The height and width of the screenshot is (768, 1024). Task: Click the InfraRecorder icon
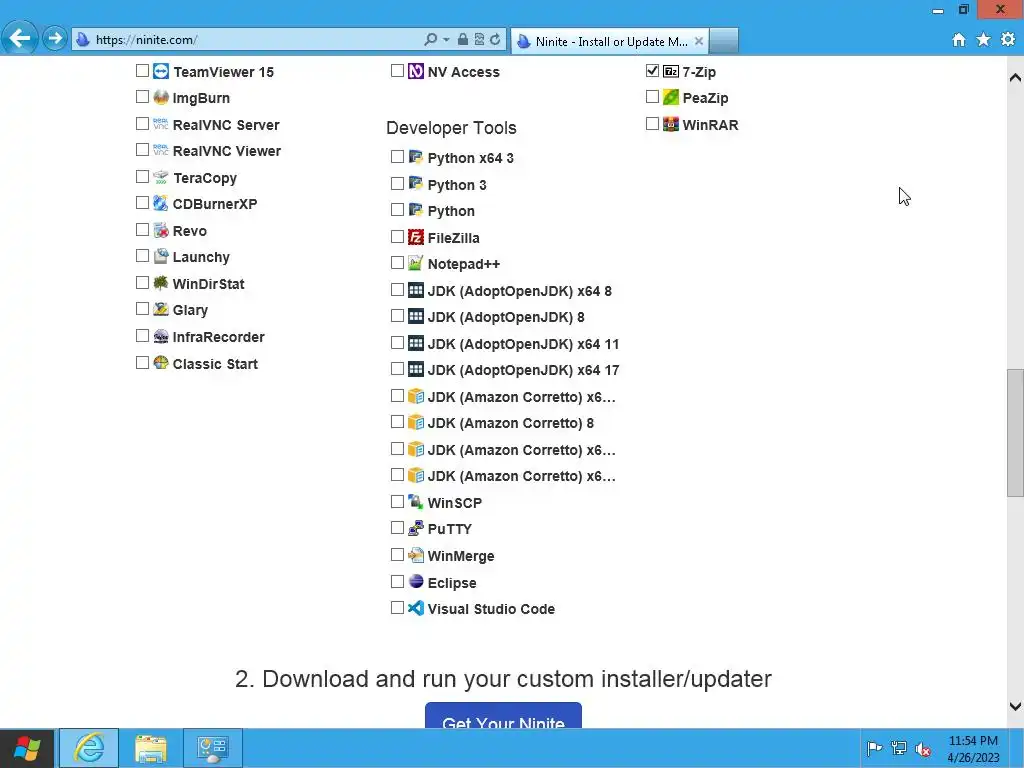tap(161, 336)
